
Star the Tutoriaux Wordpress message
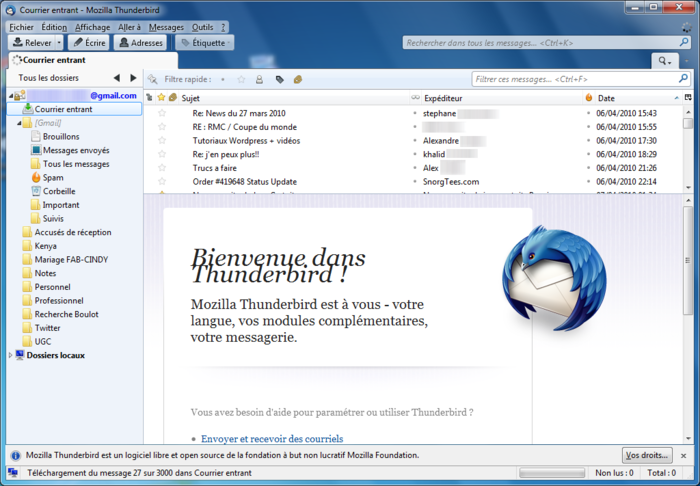pyautogui.click(x=162, y=141)
